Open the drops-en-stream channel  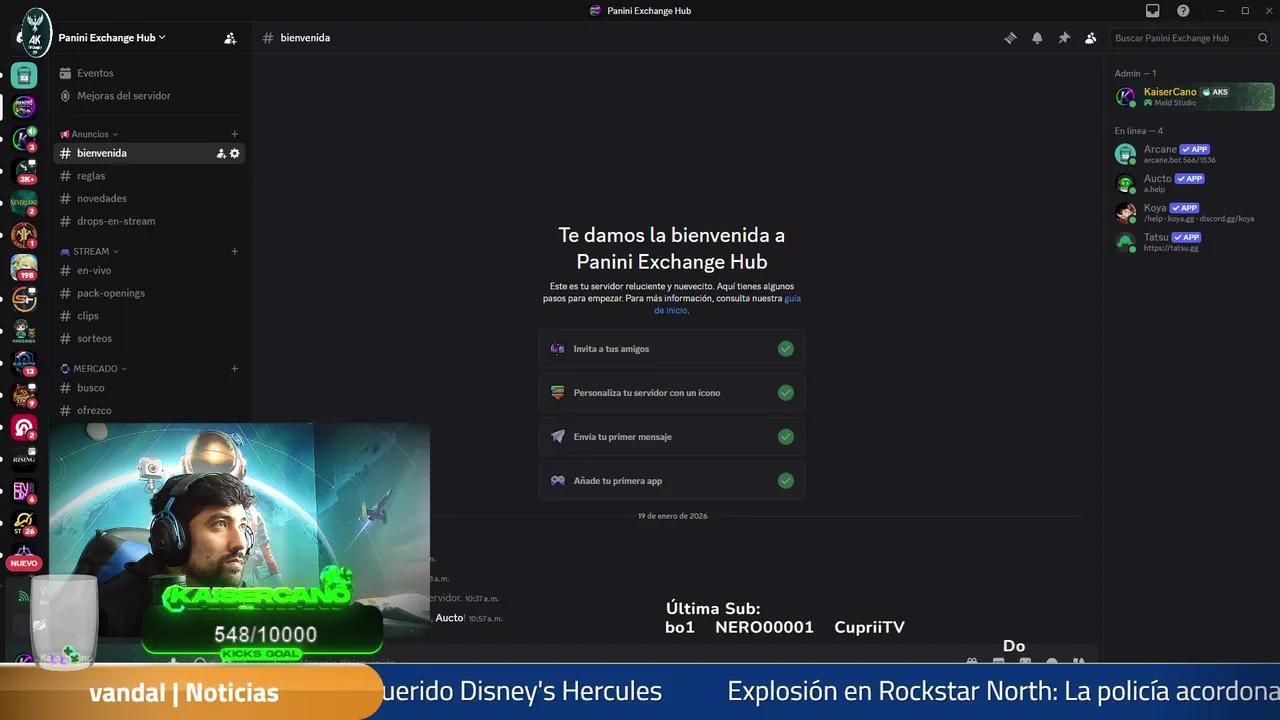[x=149, y=221]
